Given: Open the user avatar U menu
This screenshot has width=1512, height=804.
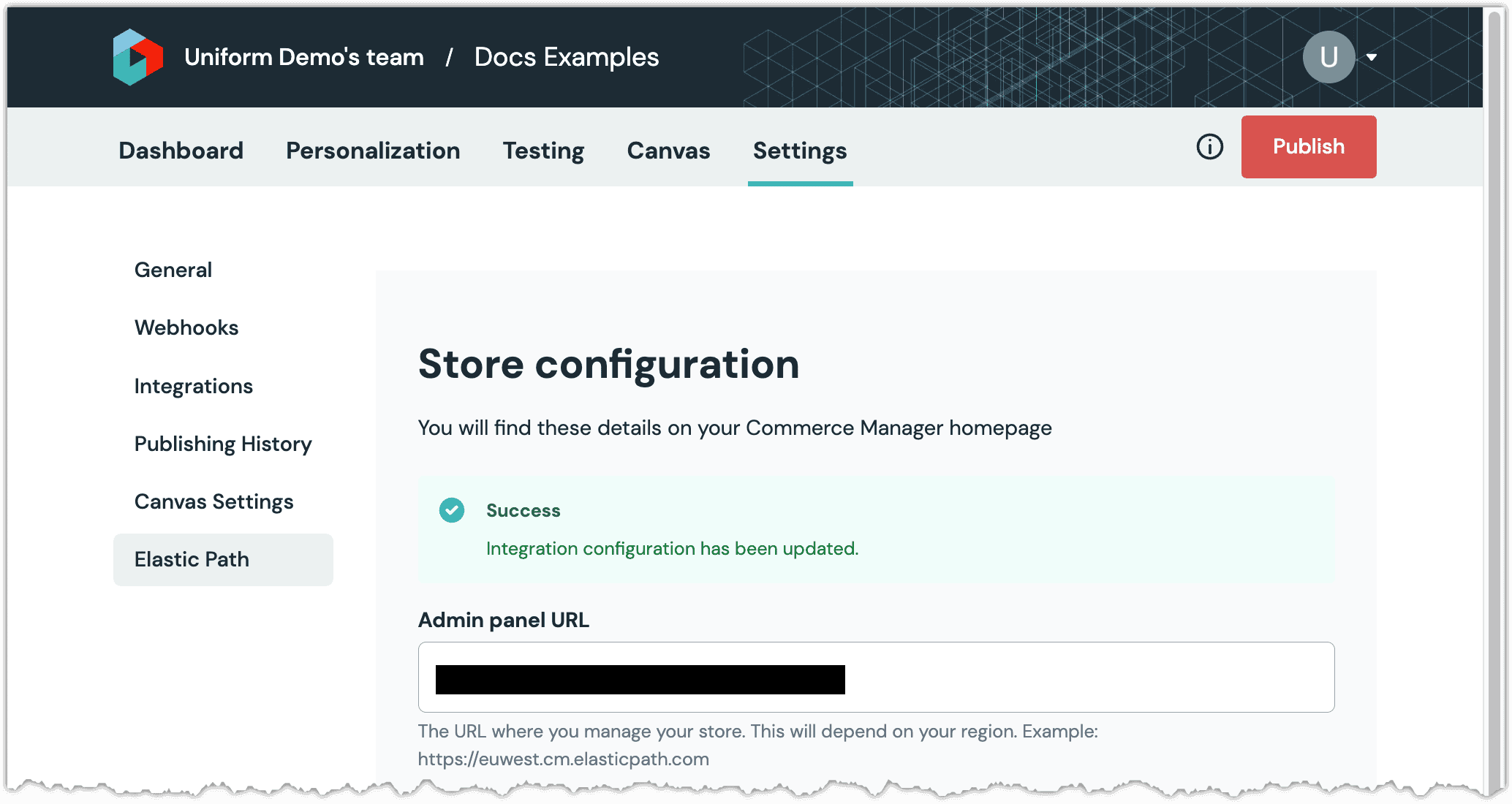Looking at the screenshot, I should [1328, 57].
